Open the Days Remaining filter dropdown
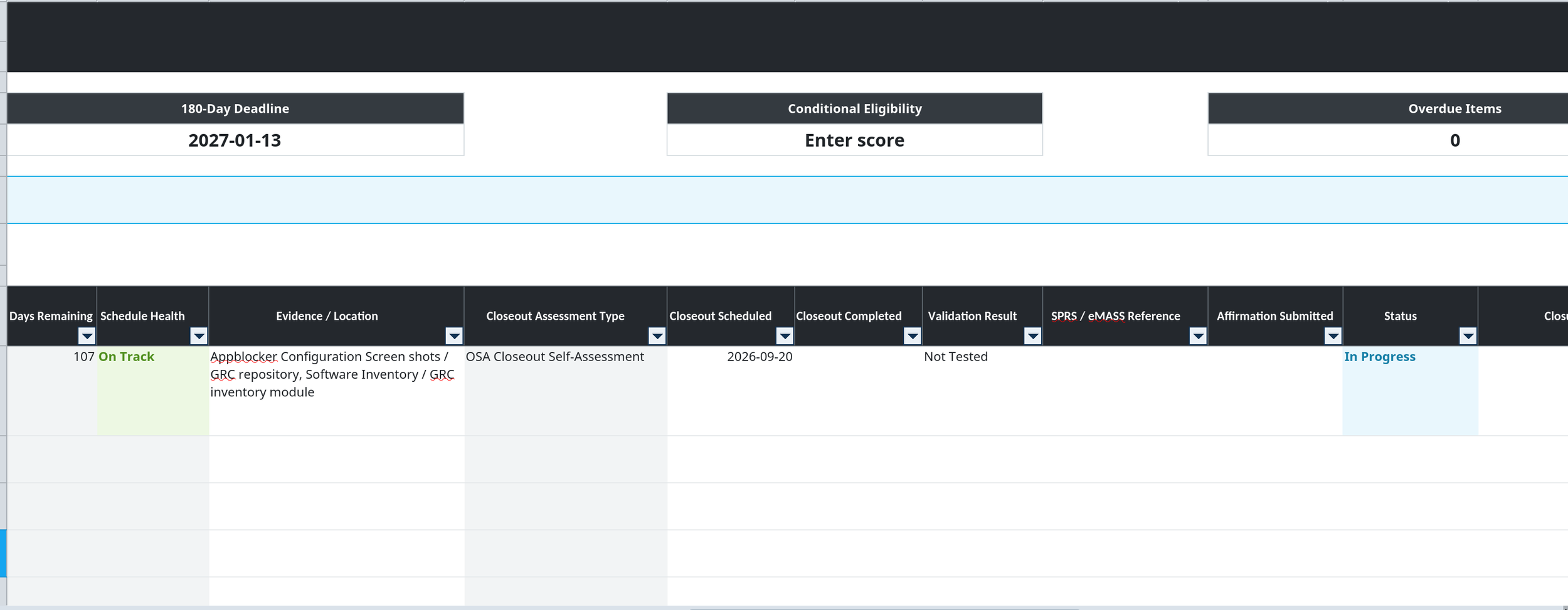 (87, 336)
